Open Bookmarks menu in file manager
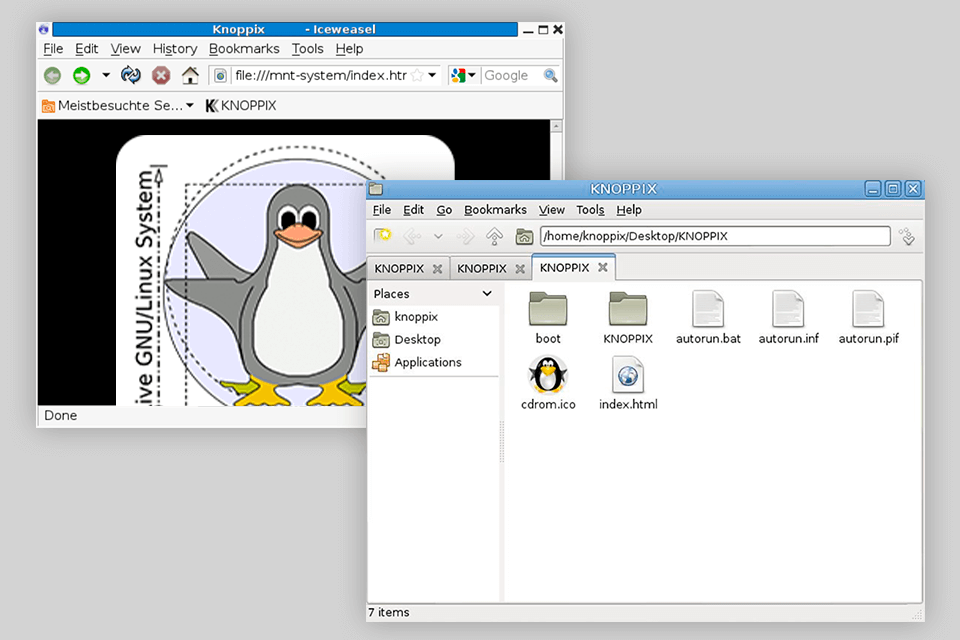 tap(495, 209)
